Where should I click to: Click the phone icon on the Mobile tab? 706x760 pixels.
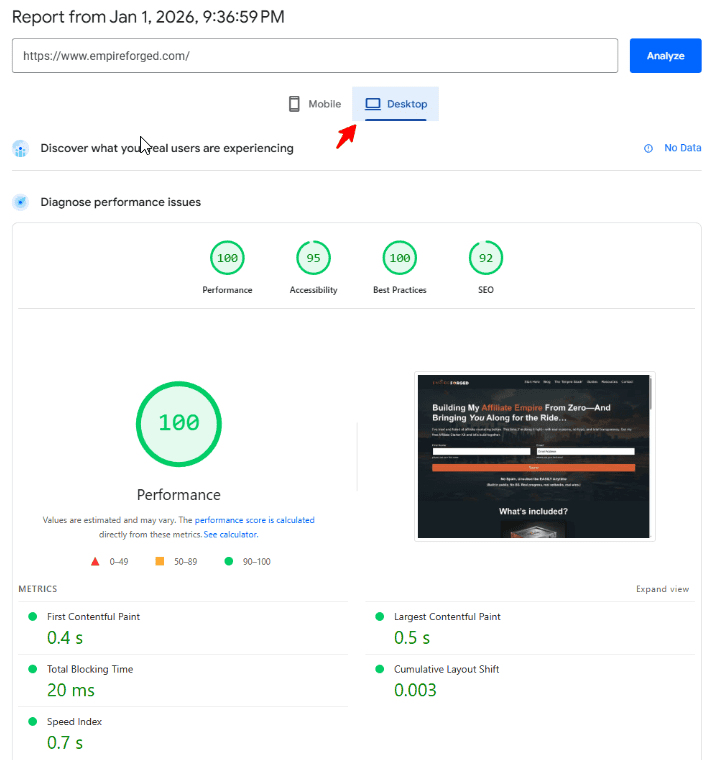[294, 104]
